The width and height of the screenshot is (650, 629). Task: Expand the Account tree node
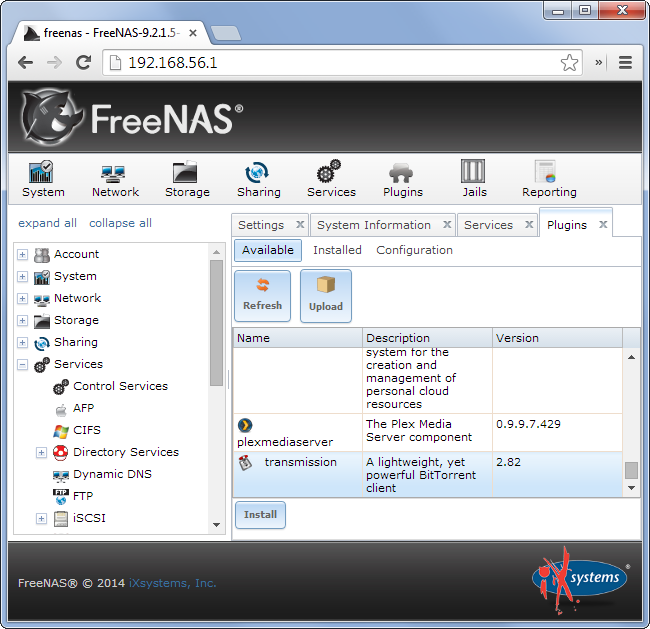[x=22, y=255]
